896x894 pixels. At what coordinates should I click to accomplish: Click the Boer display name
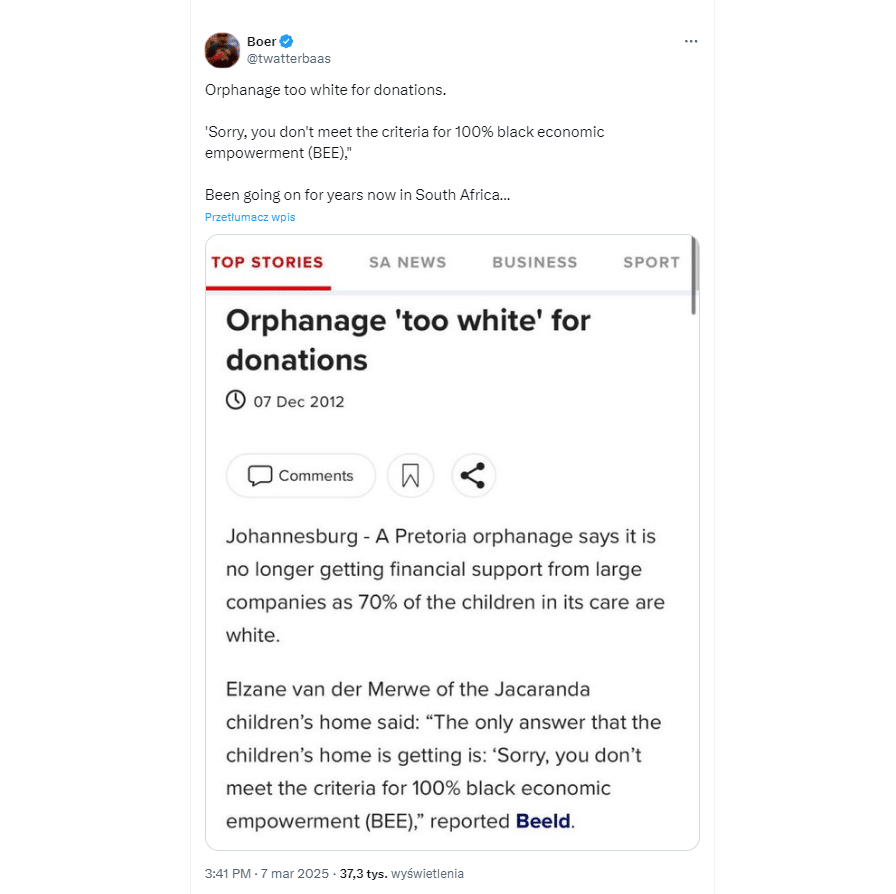[261, 41]
